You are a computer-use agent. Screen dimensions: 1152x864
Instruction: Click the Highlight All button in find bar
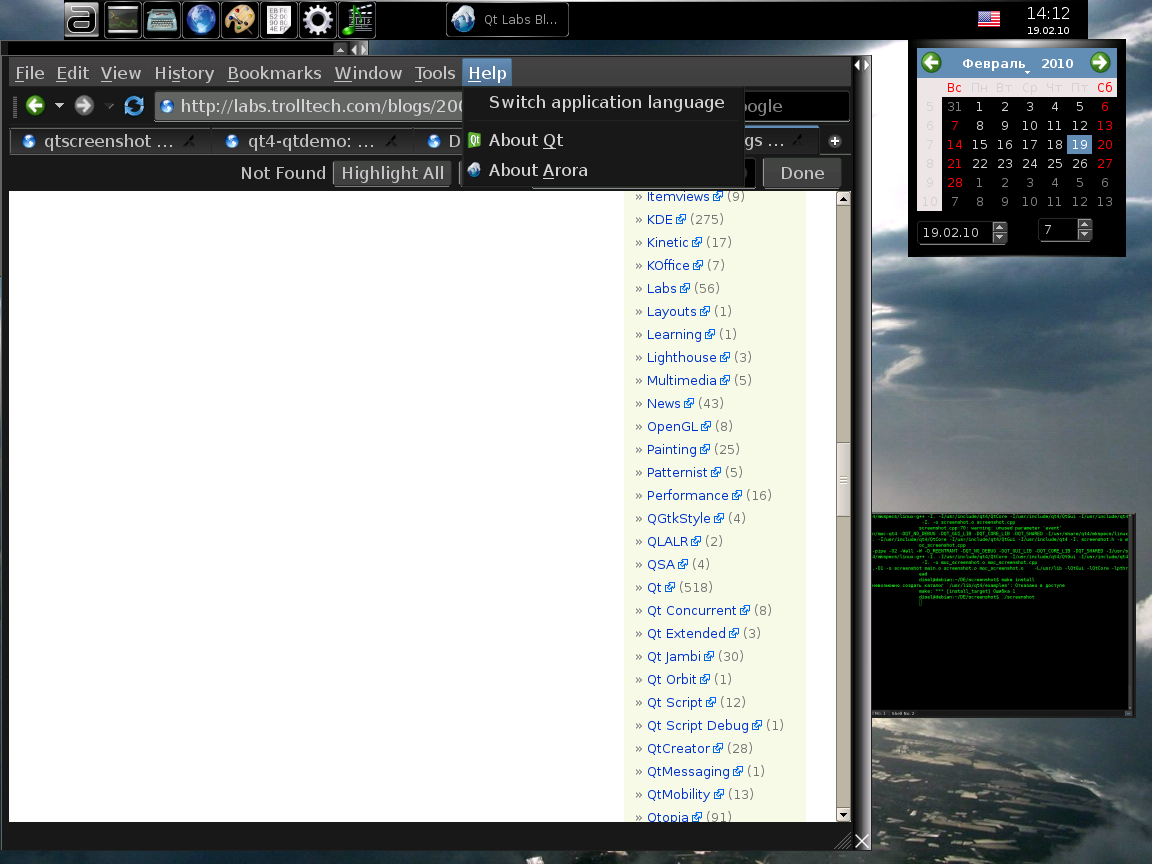point(392,173)
